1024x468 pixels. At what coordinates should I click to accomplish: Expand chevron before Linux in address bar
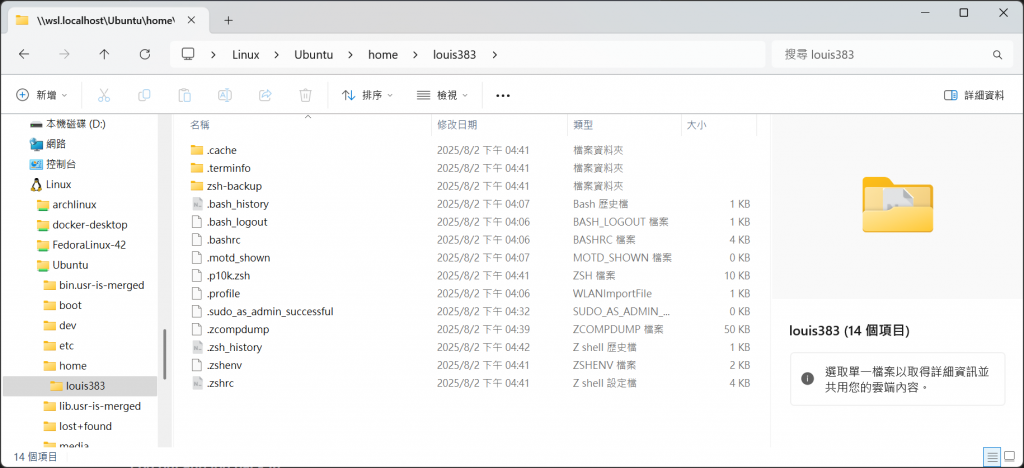pyautogui.click(x=214, y=55)
